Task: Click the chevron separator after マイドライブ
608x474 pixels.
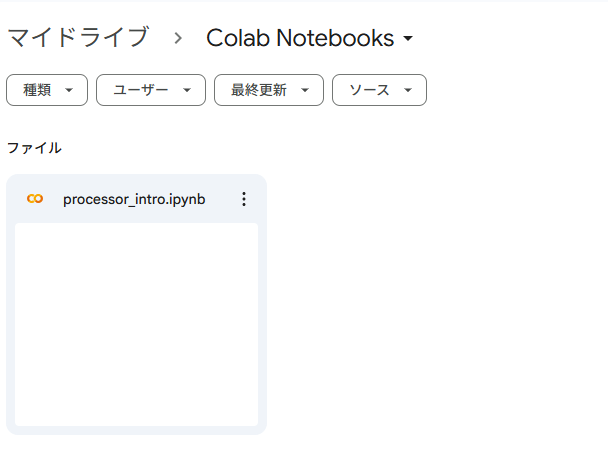Action: (178, 38)
